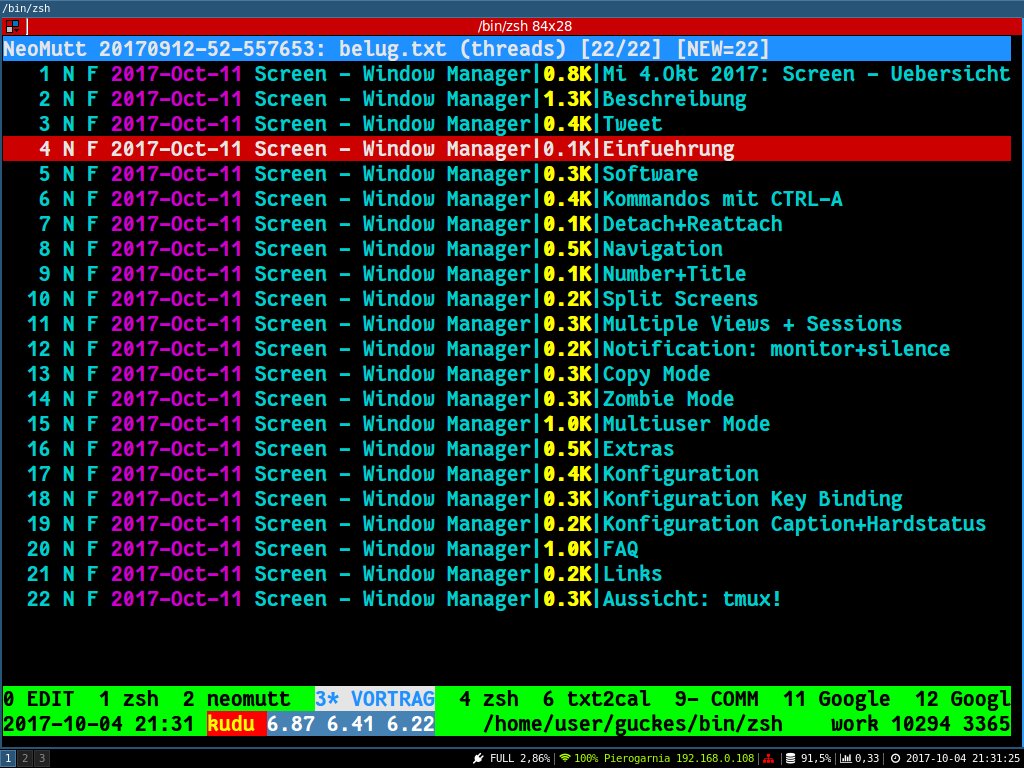Click the clock icon in status bar

point(895,758)
